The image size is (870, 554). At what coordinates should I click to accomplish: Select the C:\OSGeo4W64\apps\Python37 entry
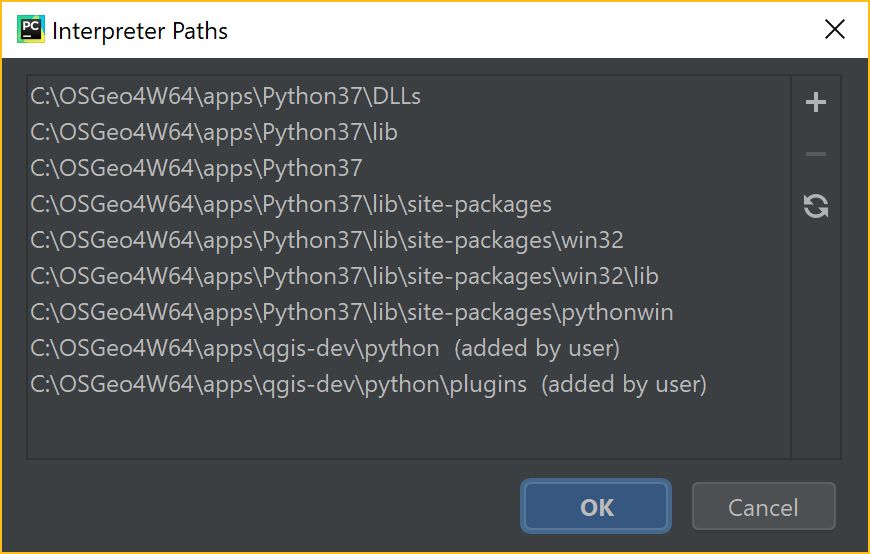[408, 168]
